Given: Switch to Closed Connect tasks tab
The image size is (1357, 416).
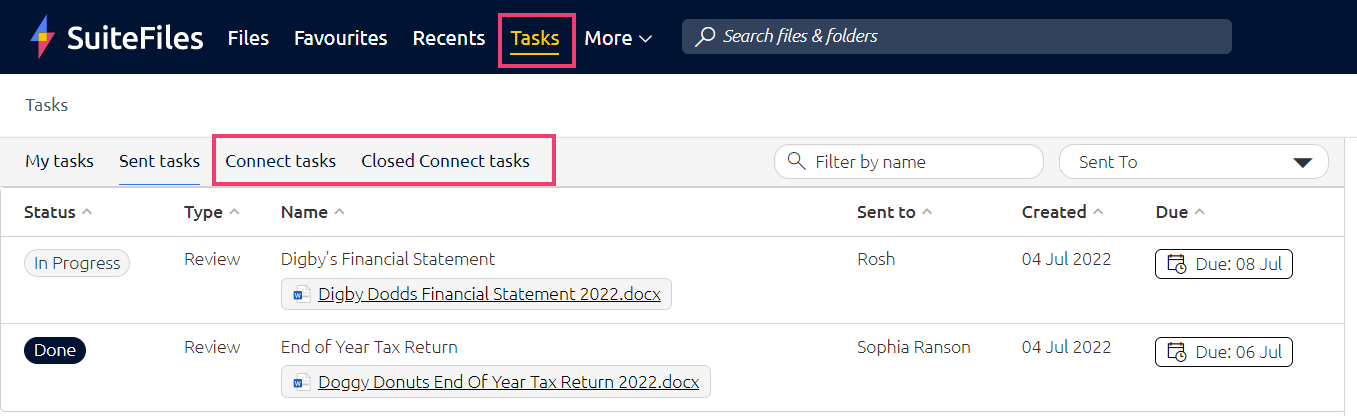Looking at the screenshot, I should [x=446, y=161].
